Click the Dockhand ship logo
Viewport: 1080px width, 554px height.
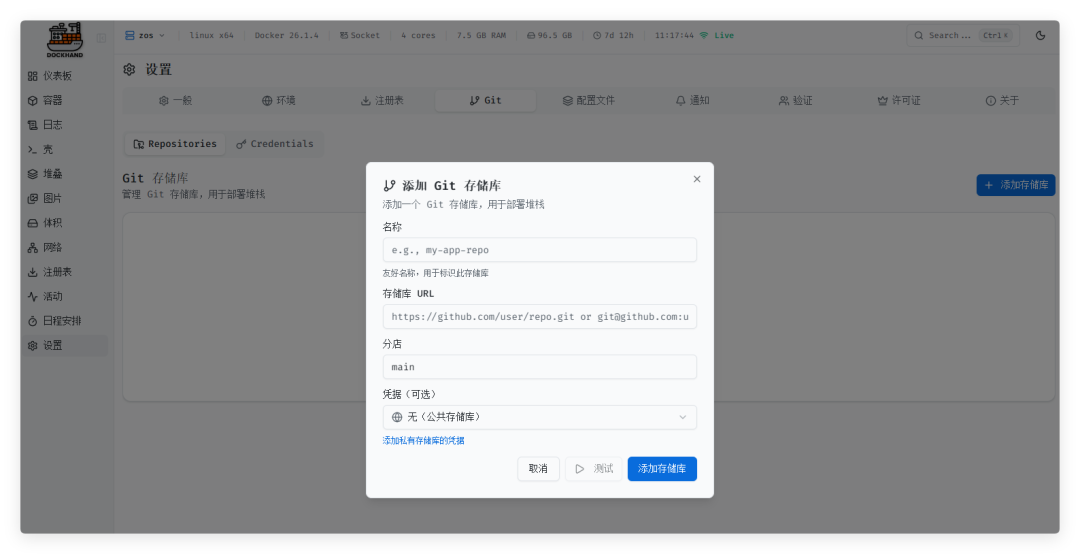65,39
